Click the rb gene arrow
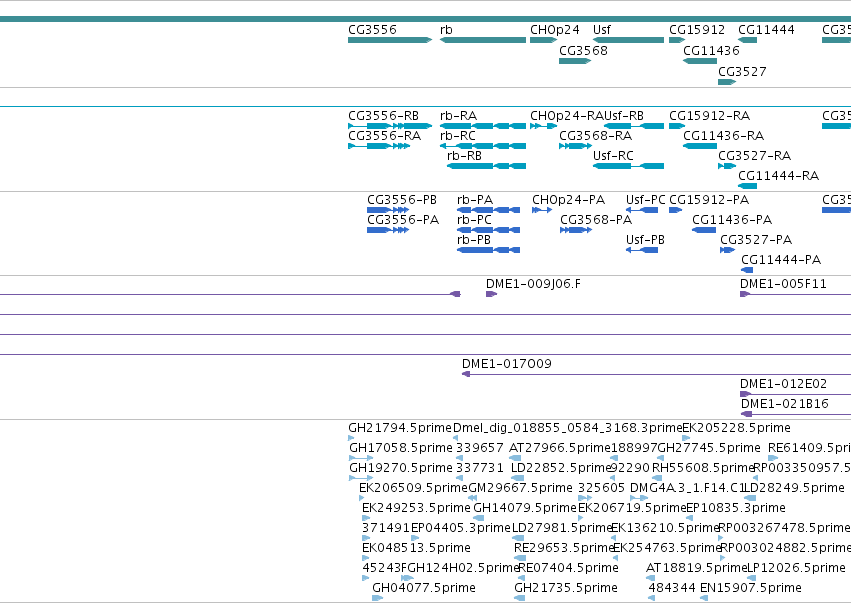 482,40
